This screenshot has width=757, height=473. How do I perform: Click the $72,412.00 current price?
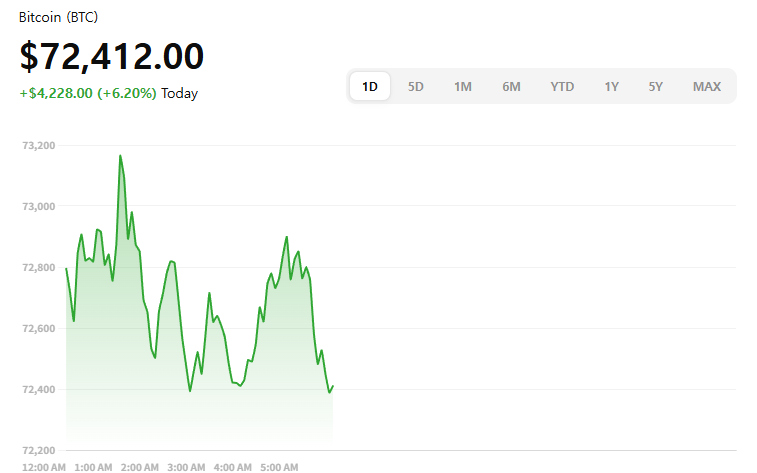tap(112, 56)
